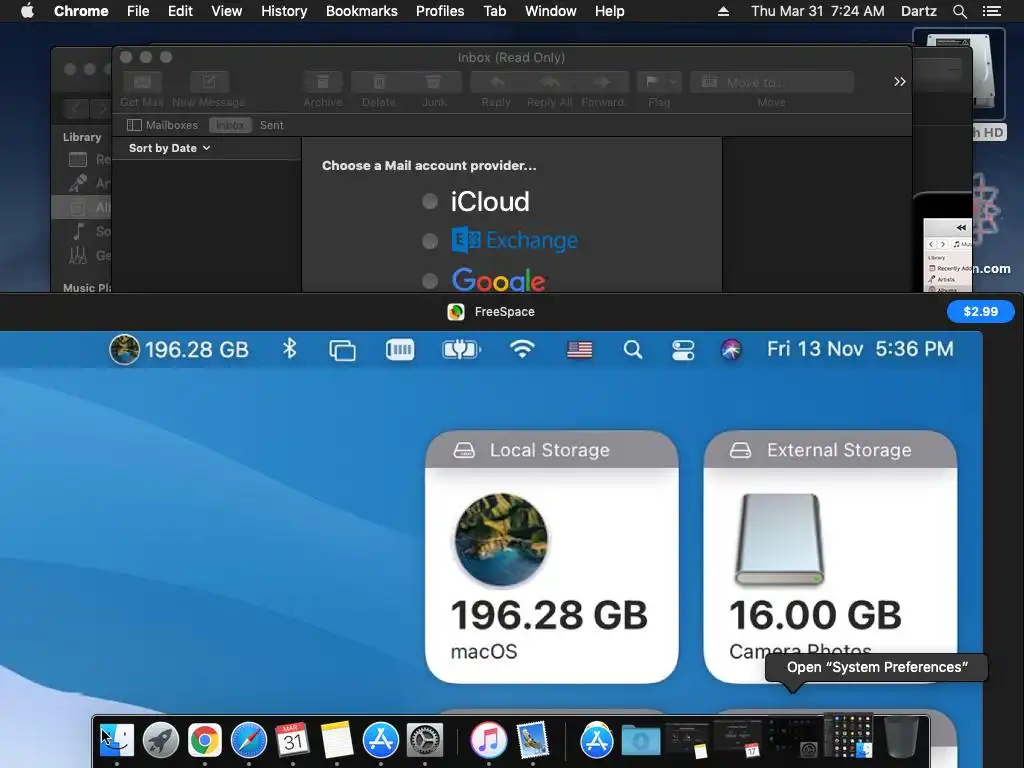Screen dimensions: 1024x768
Task: Open the Tab menu
Action: coord(494,11)
